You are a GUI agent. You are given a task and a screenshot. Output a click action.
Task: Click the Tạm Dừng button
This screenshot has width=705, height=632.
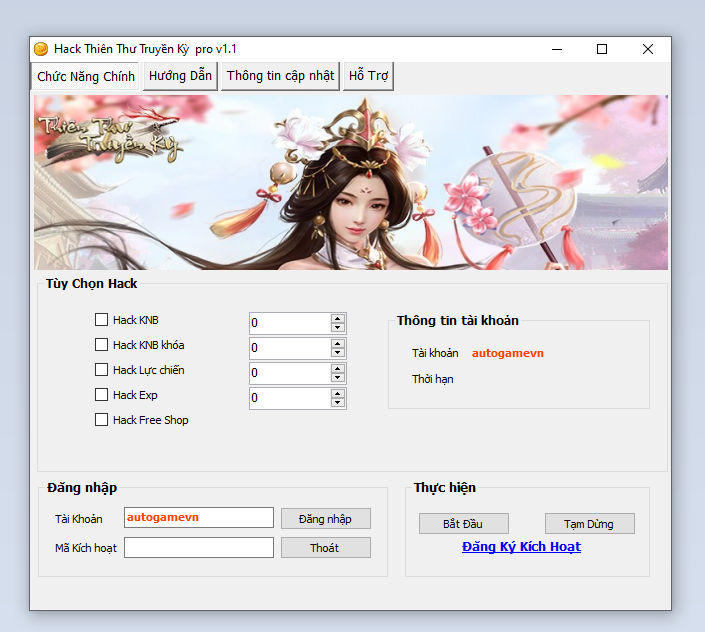pos(589,524)
